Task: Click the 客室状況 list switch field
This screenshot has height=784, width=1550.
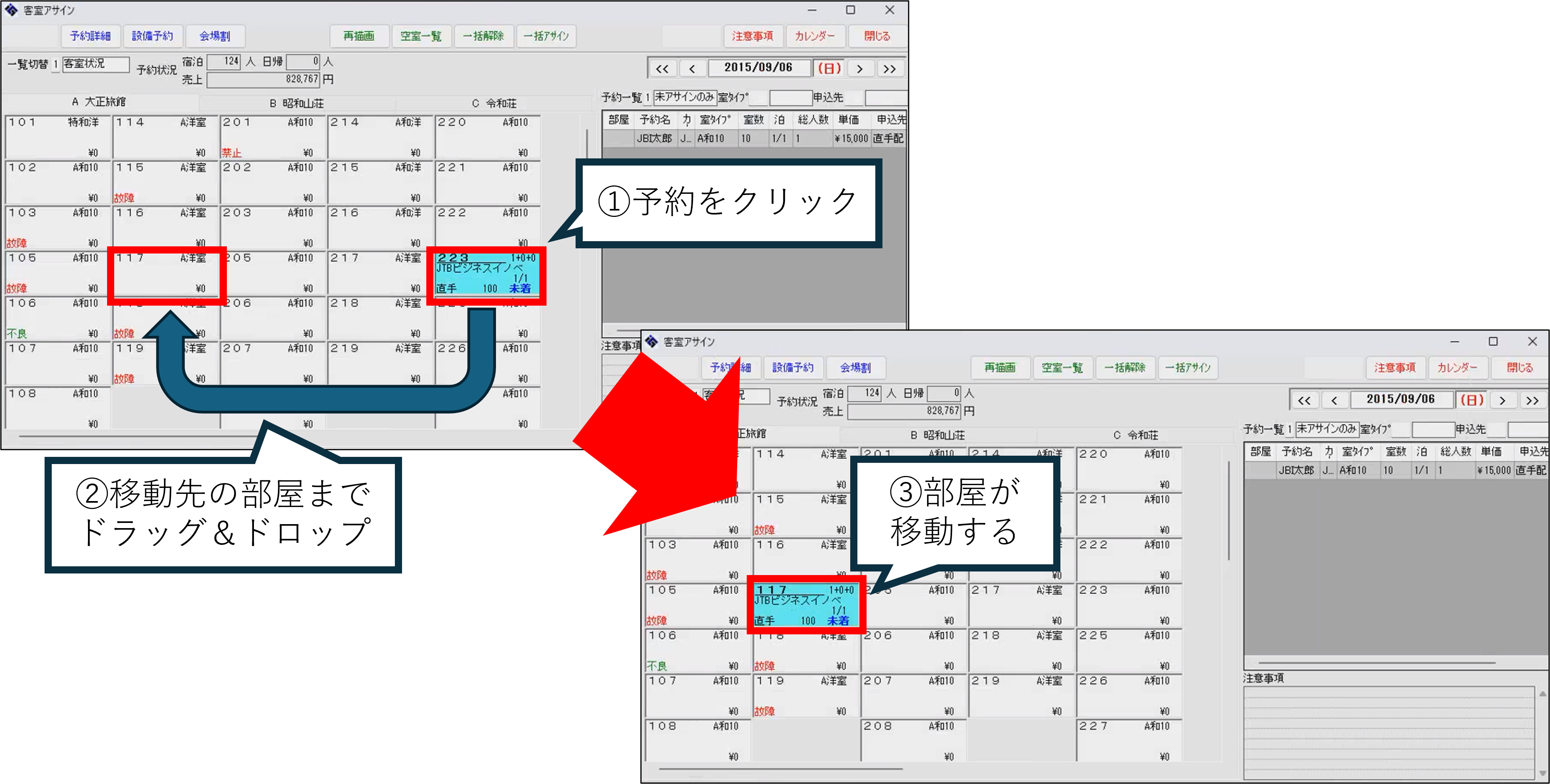Action: pyautogui.click(x=96, y=64)
